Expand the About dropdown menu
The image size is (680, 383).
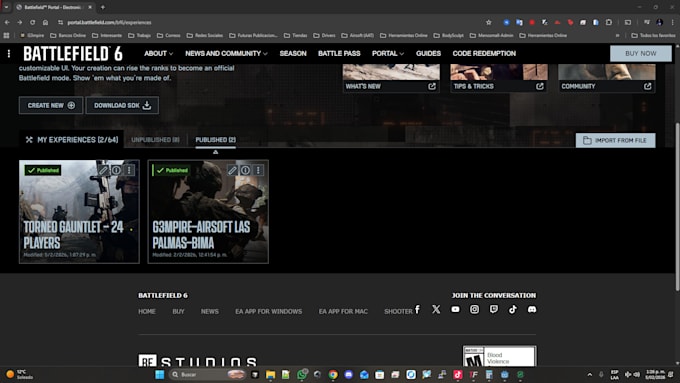(x=158, y=53)
